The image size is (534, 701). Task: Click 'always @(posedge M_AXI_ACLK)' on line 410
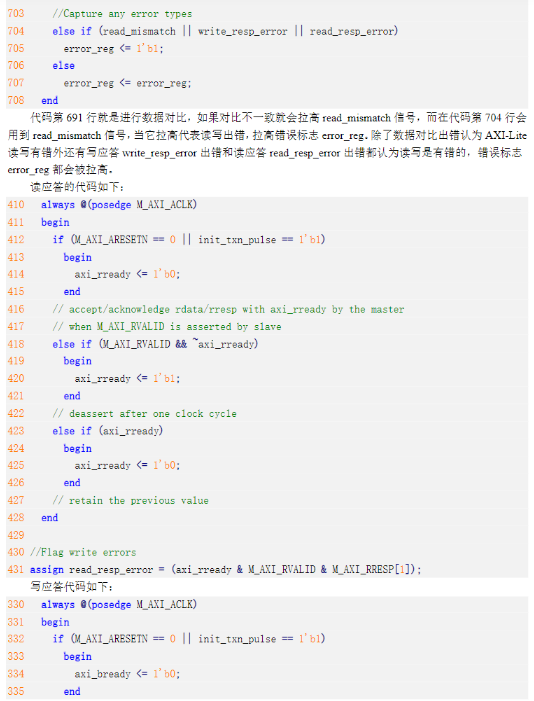[119, 205]
